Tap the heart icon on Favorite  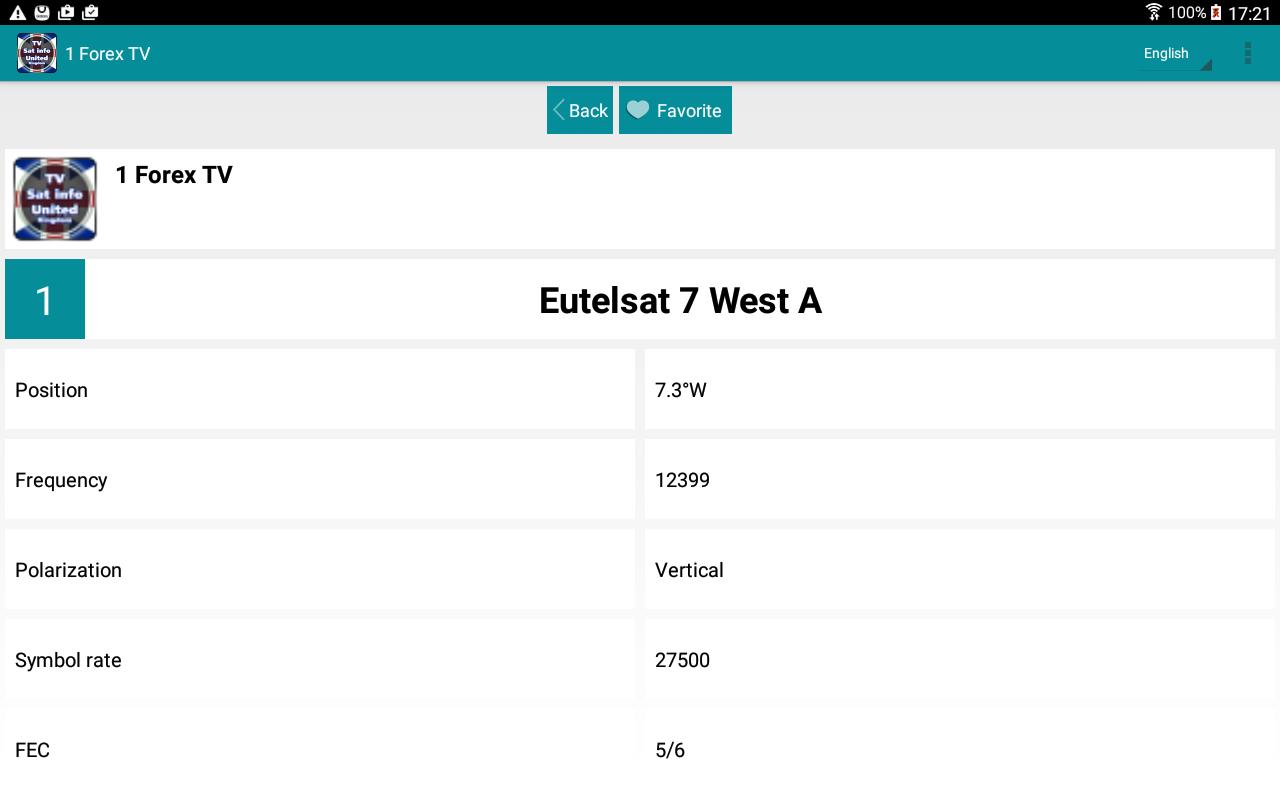[638, 110]
